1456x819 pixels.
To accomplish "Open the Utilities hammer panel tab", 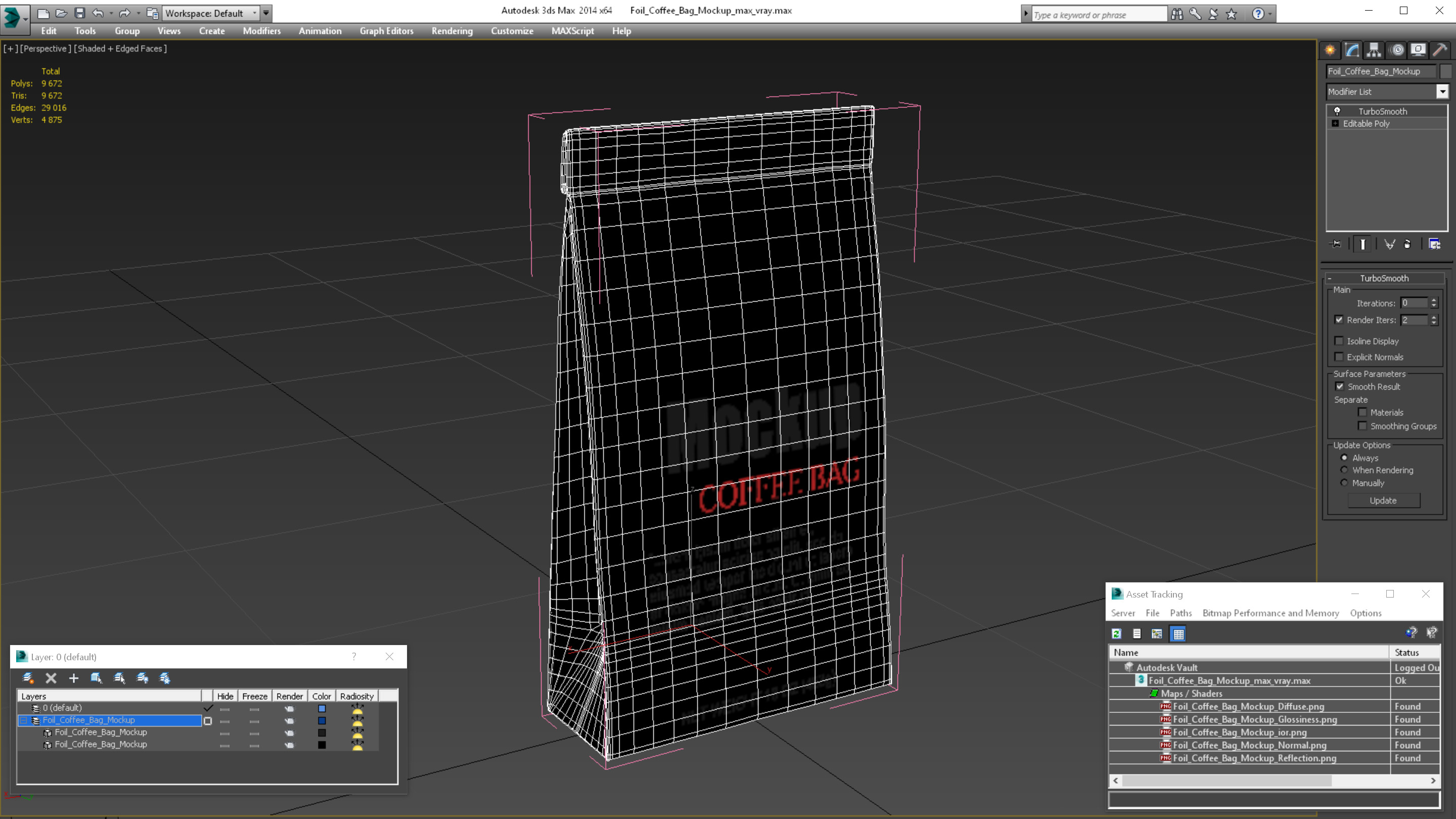I will pos(1440,51).
